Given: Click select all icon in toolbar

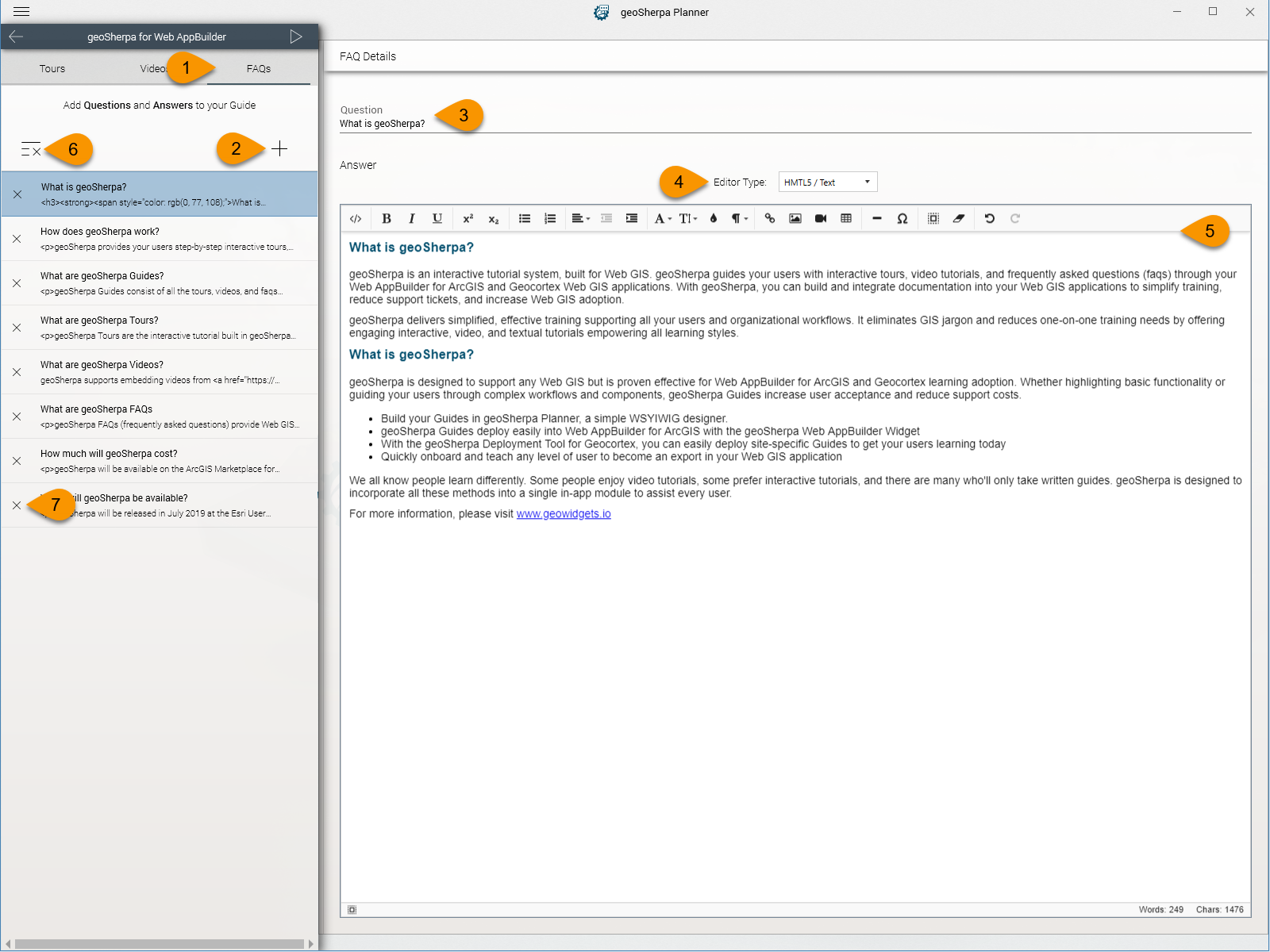Looking at the screenshot, I should click(933, 219).
